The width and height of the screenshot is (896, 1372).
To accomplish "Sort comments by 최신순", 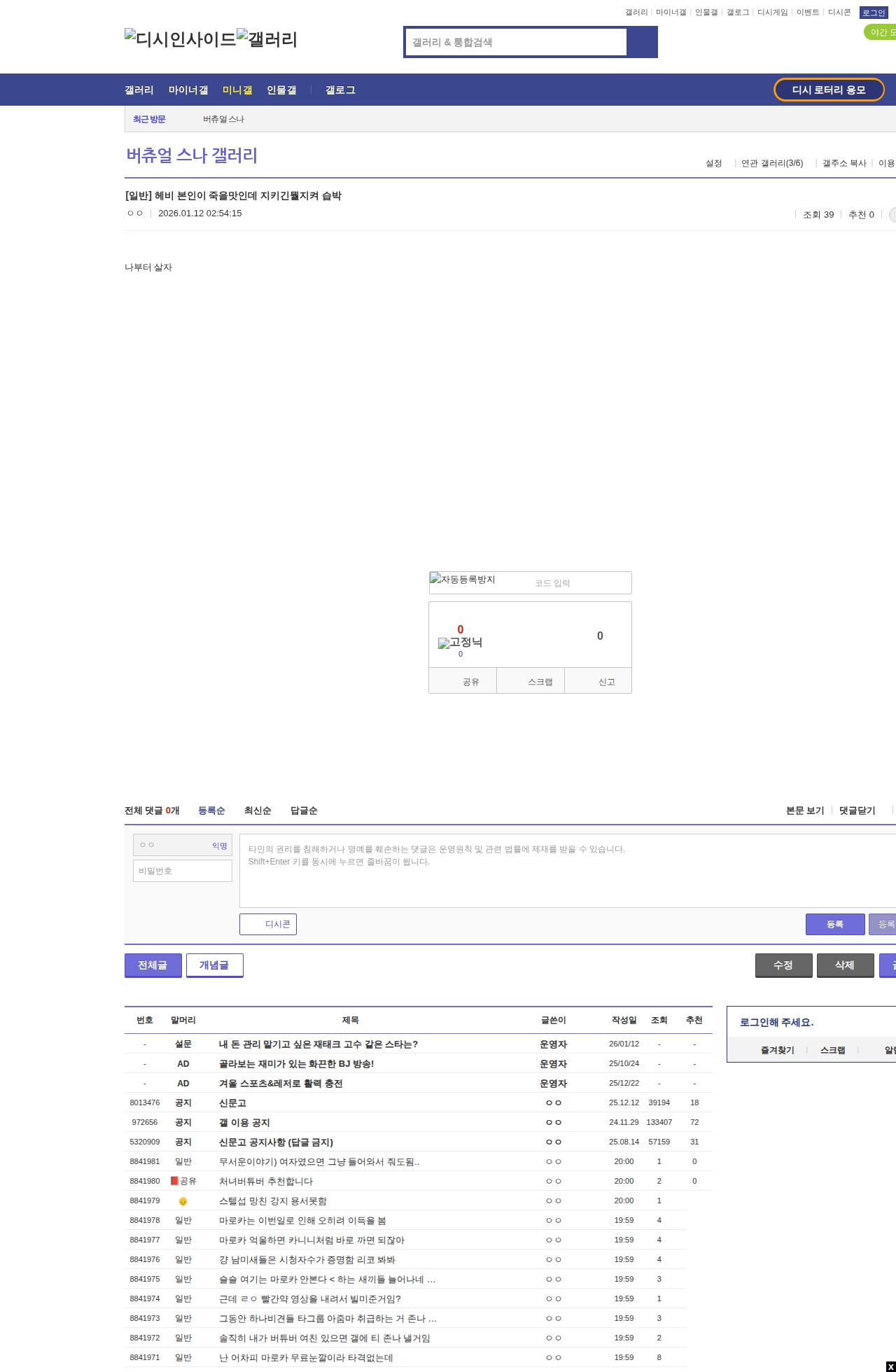I will [258, 811].
